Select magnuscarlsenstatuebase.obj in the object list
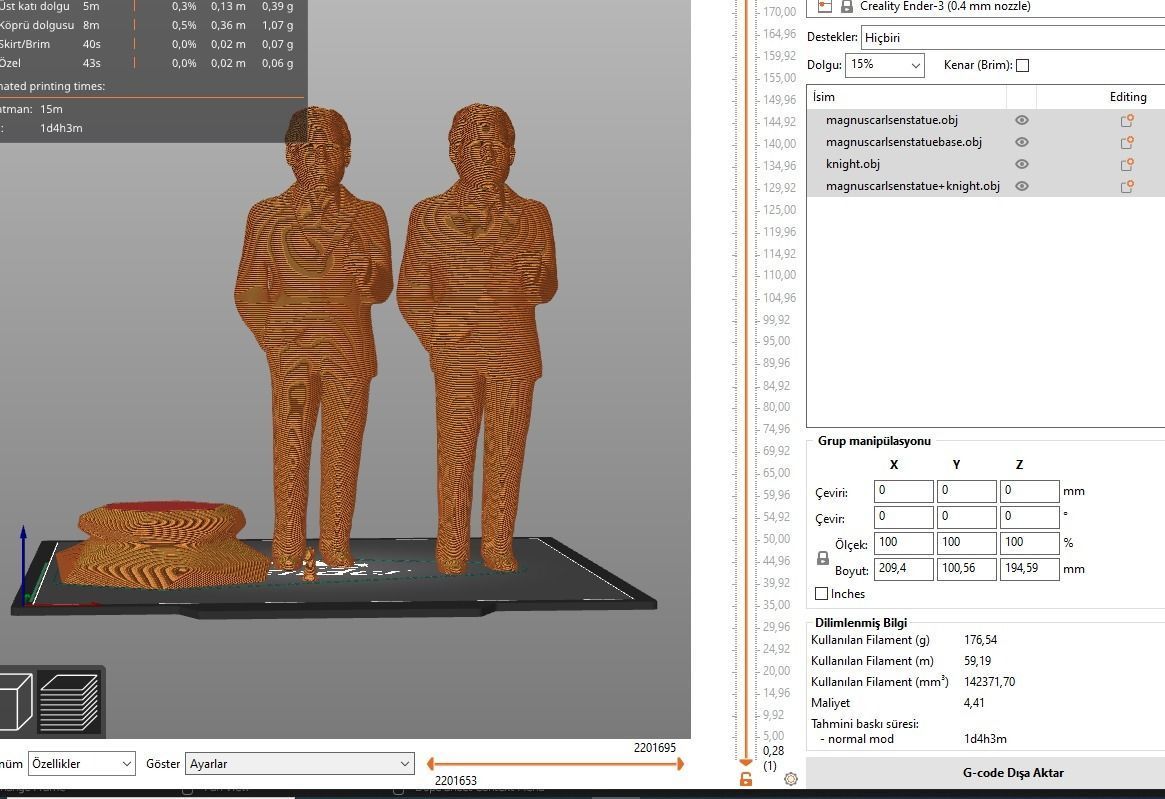The image size is (1165, 799). [903, 142]
